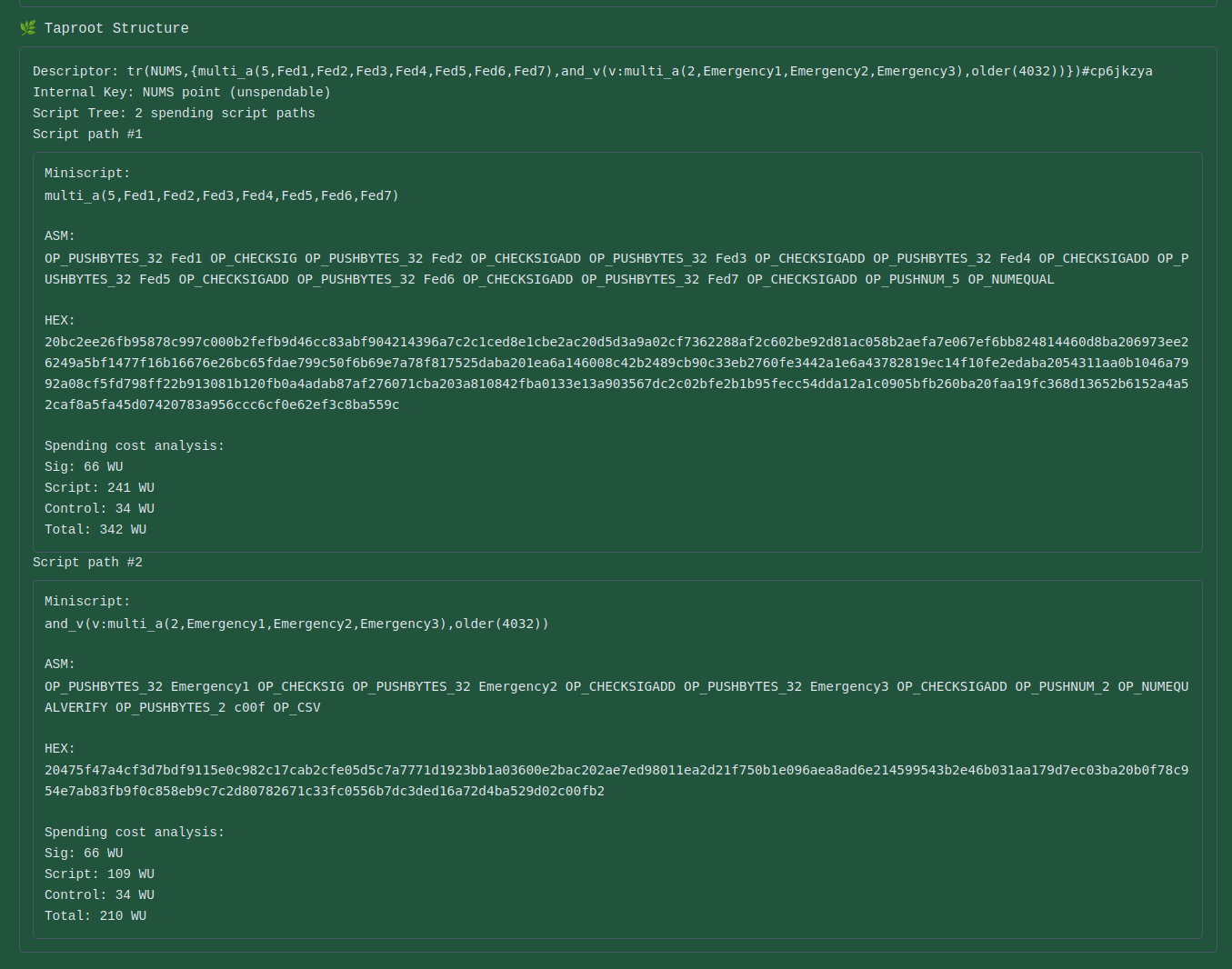This screenshot has width=1232, height=969.
Task: Click the Script path #2 label
Action: (87, 562)
